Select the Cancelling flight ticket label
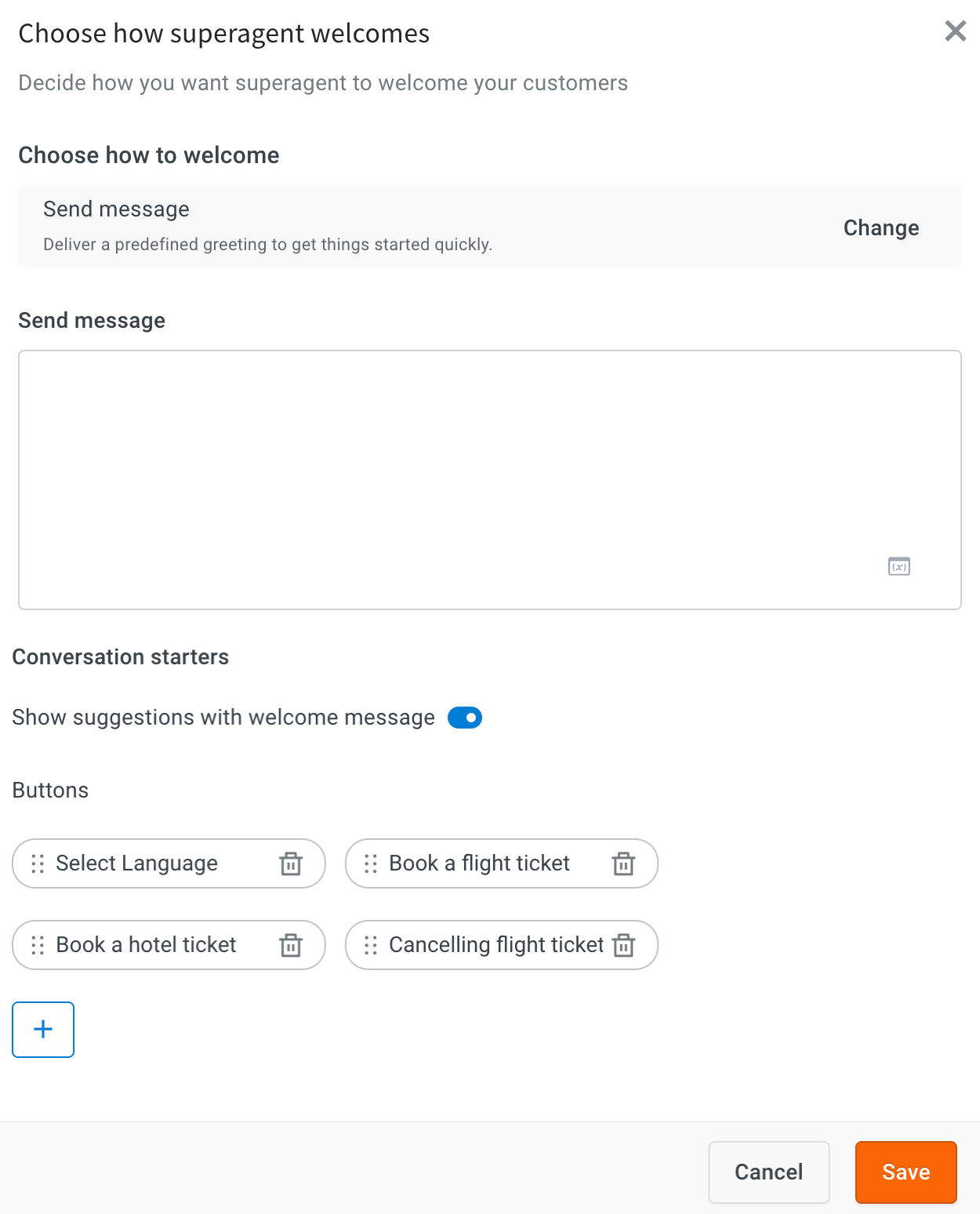 point(496,945)
